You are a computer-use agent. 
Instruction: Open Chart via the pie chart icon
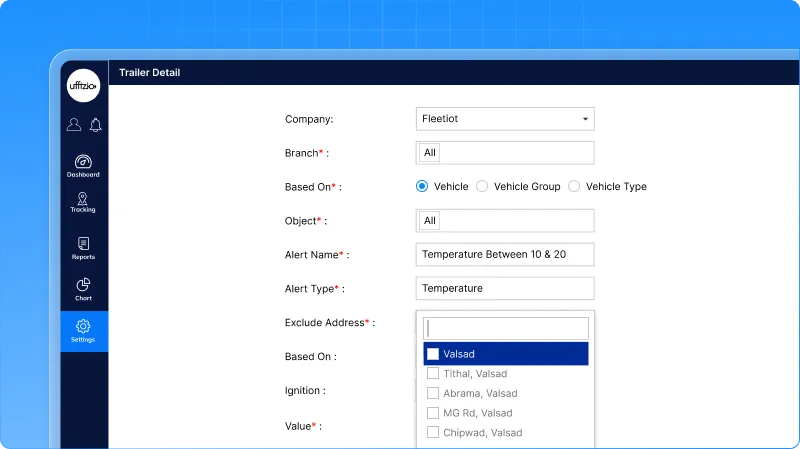click(83, 289)
